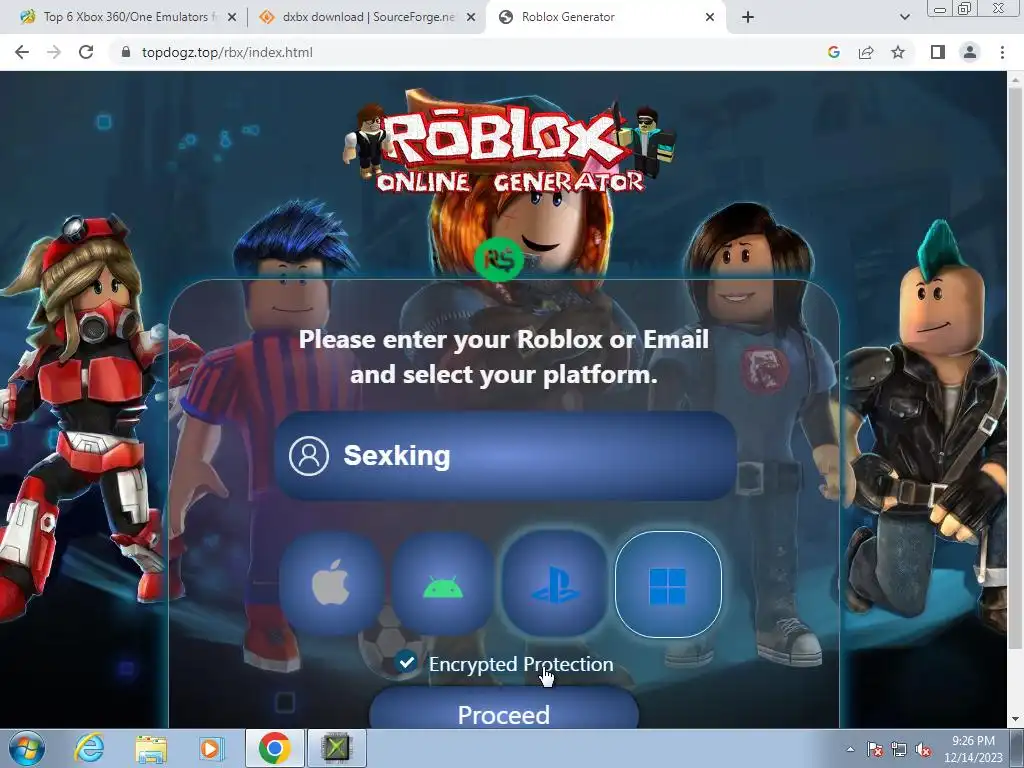Select the PlayStation platform icon

click(554, 583)
